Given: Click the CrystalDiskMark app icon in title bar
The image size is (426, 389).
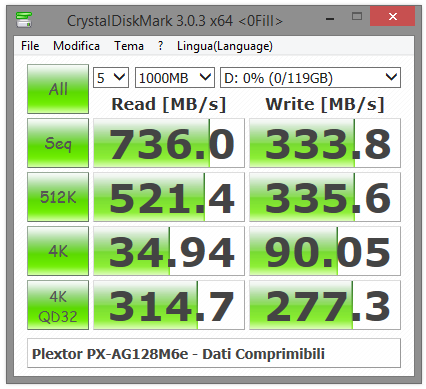Looking at the screenshot, I should [x=24, y=20].
